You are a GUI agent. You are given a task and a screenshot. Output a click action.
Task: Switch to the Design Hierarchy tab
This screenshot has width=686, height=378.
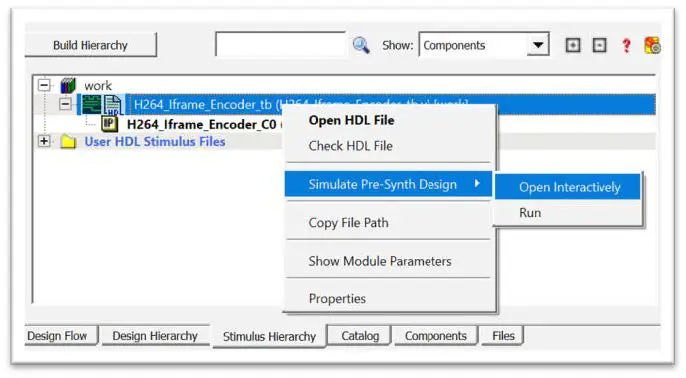tap(155, 336)
